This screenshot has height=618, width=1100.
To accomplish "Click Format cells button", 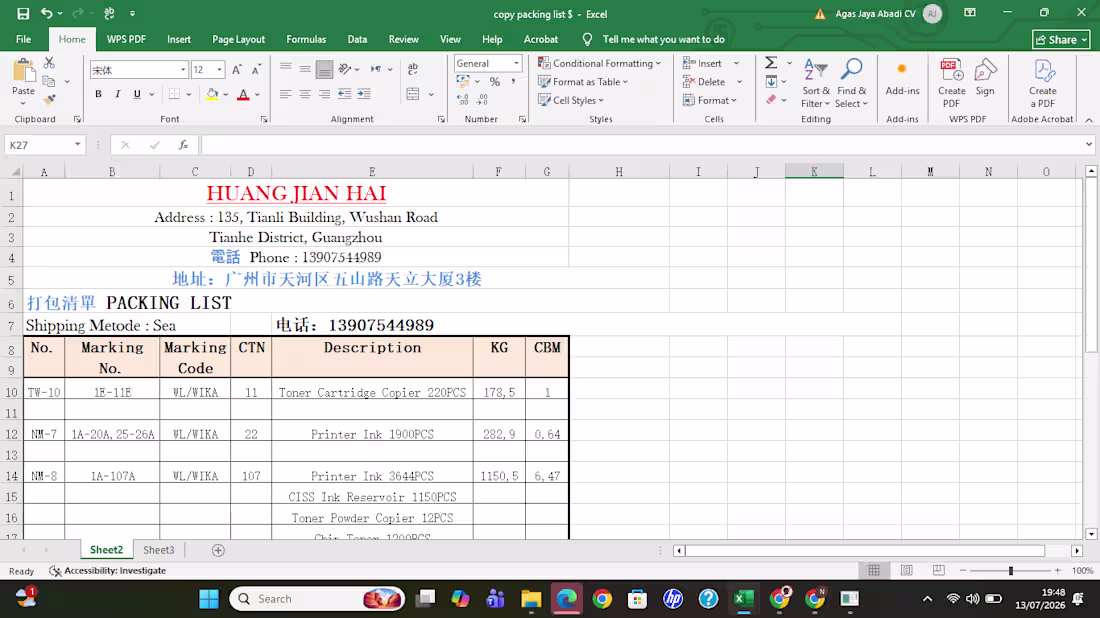I will pyautogui.click(x=710, y=100).
